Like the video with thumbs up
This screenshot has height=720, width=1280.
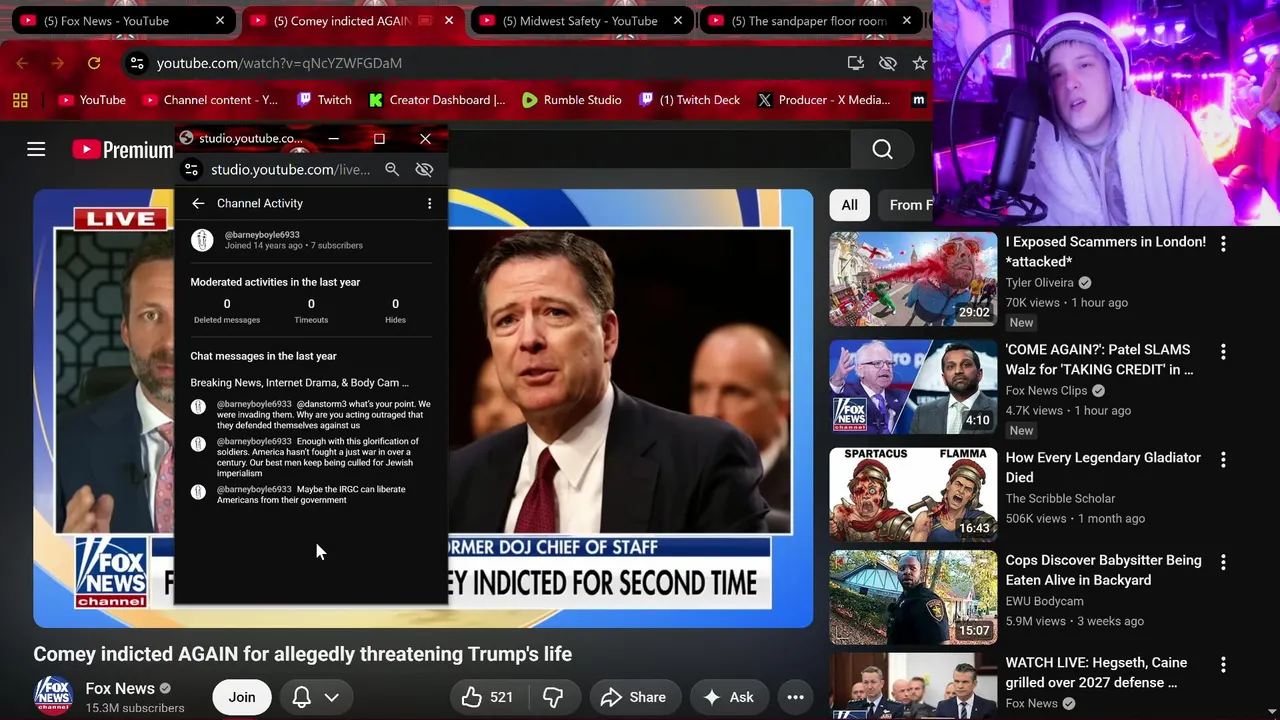487,697
